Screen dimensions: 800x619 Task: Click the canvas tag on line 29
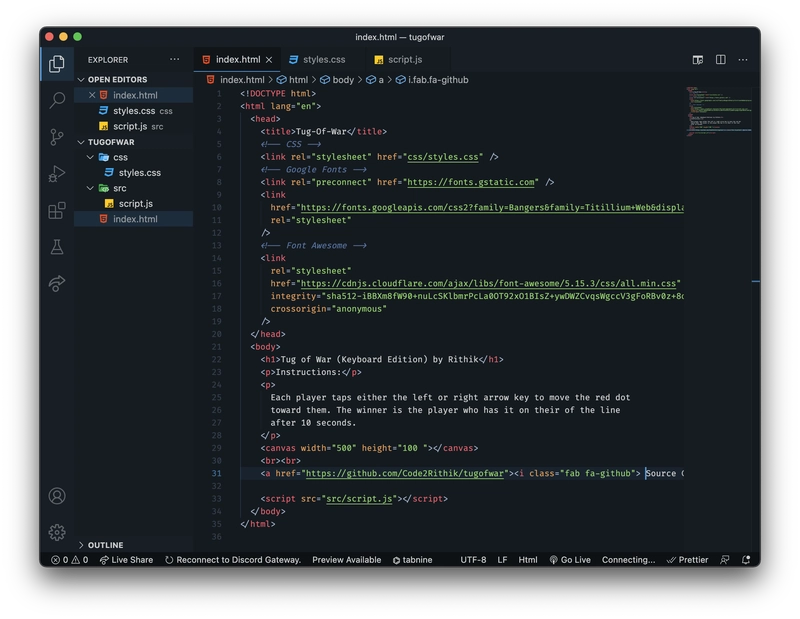tap(280, 448)
